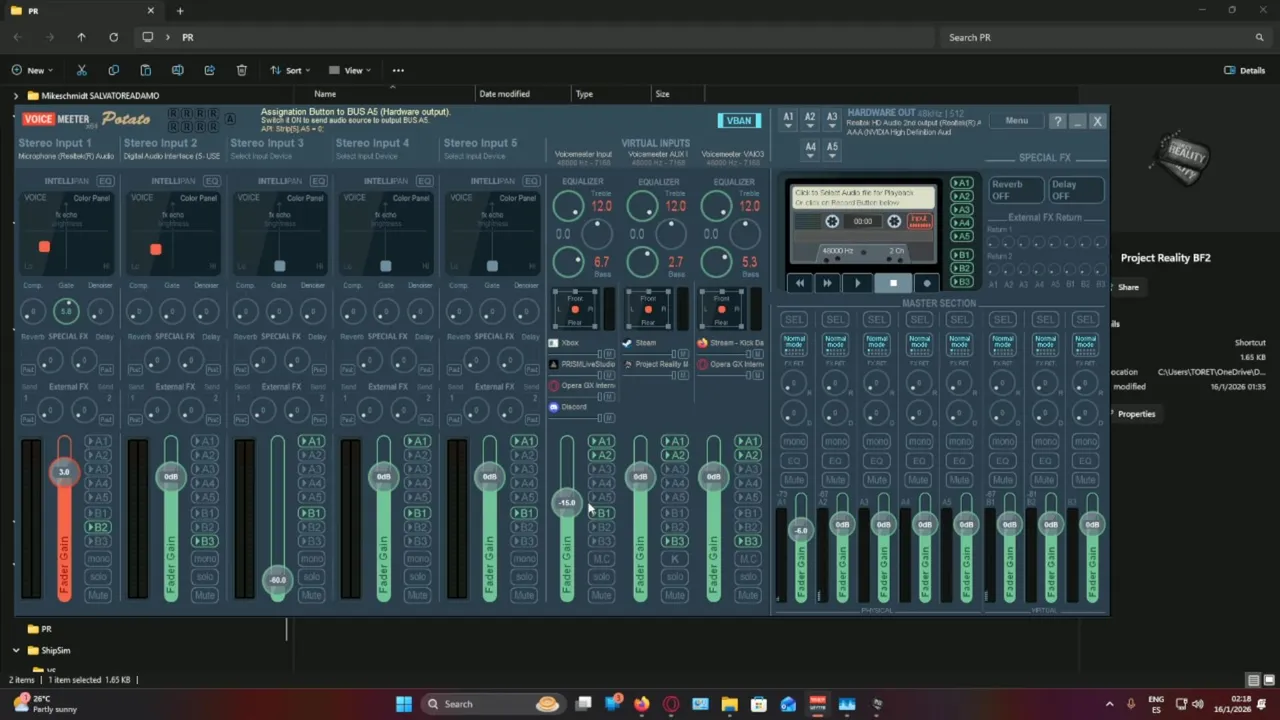
Task: Open Opera GX from the taskbar
Action: point(671,704)
